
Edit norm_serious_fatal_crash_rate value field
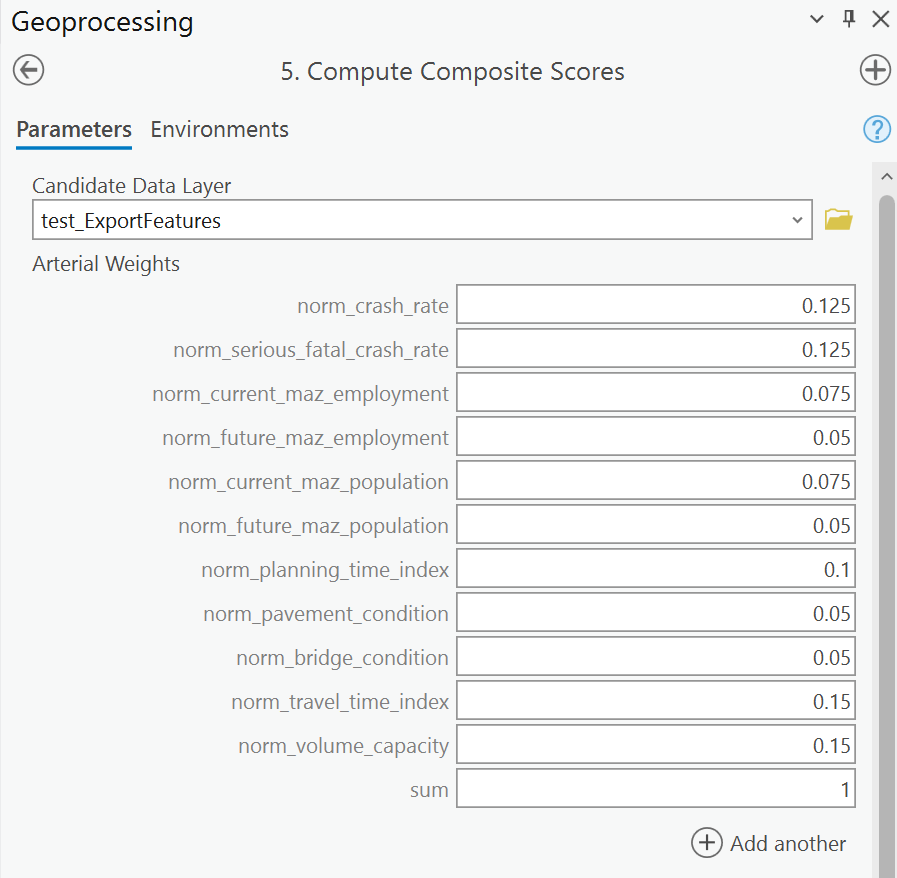[655, 349]
